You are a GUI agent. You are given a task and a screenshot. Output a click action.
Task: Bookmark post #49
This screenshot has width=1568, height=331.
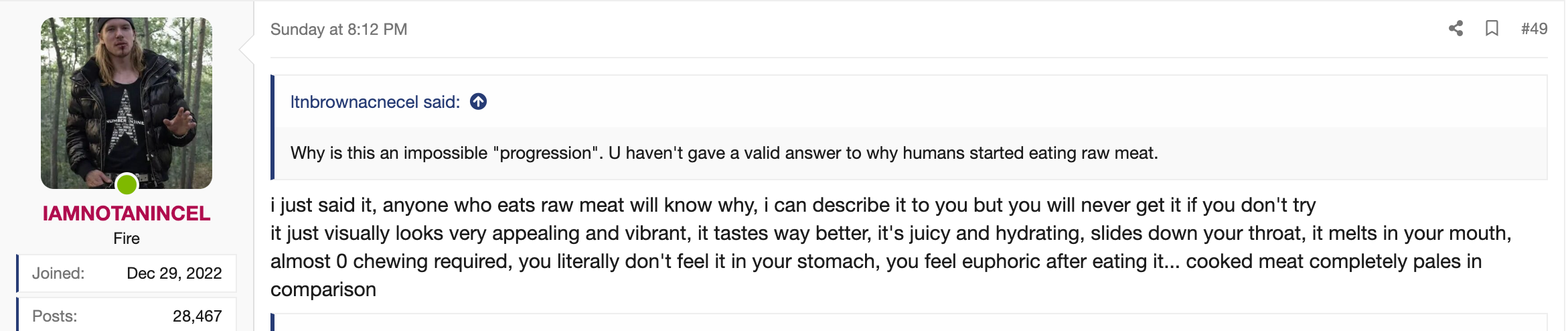click(1492, 28)
